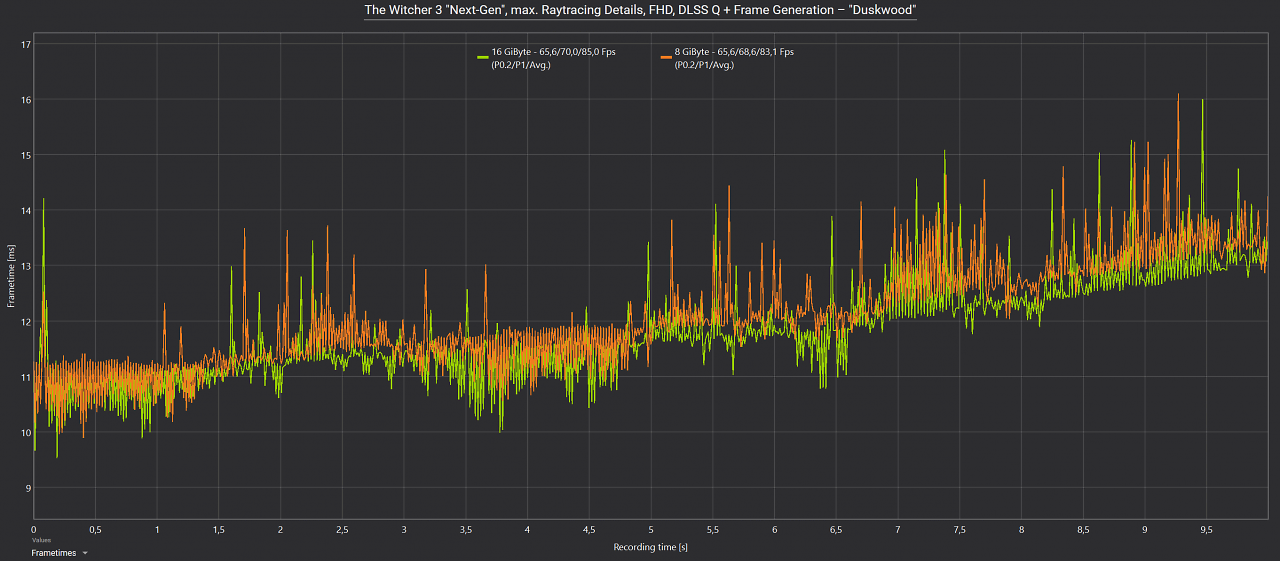Image resolution: width=1280 pixels, height=561 pixels.
Task: Click the 9,5 tick label on x-axis
Action: (1206, 529)
